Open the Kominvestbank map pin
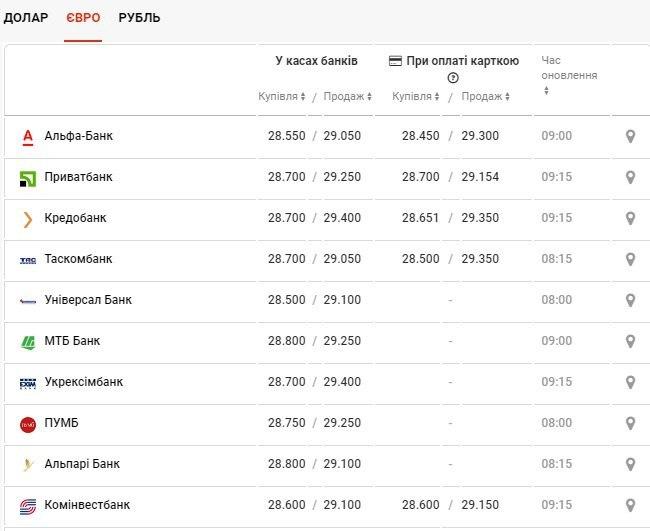Screen dimensions: 650x531 [630, 505]
